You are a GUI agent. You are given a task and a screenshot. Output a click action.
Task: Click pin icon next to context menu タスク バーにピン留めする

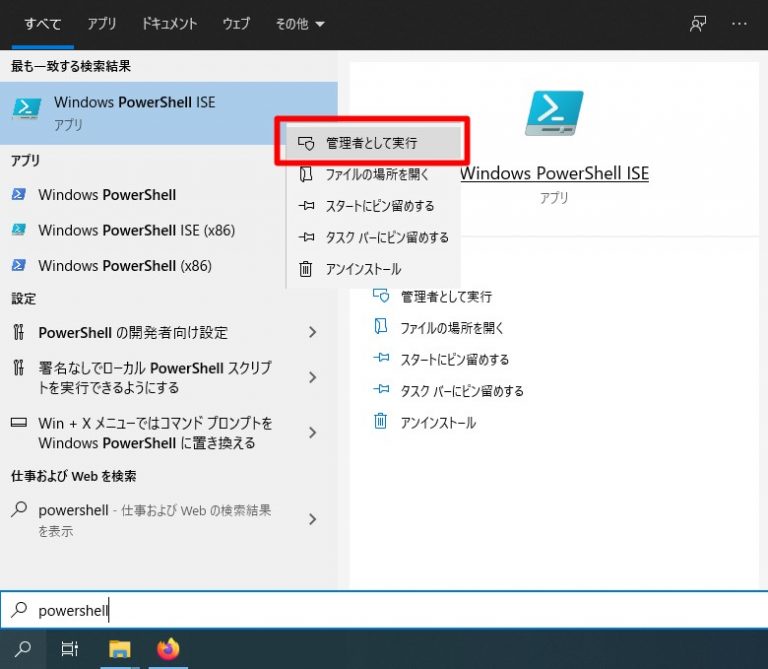307,238
